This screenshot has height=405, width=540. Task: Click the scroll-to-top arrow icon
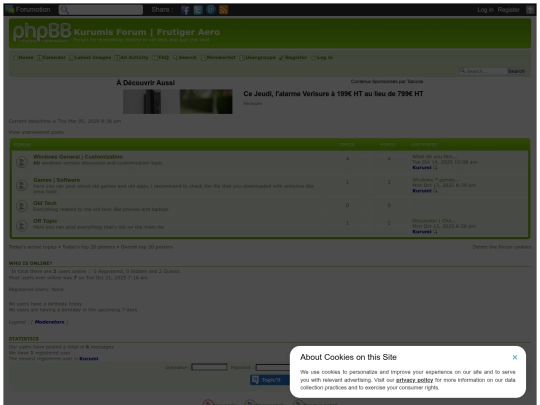[x=530, y=10]
